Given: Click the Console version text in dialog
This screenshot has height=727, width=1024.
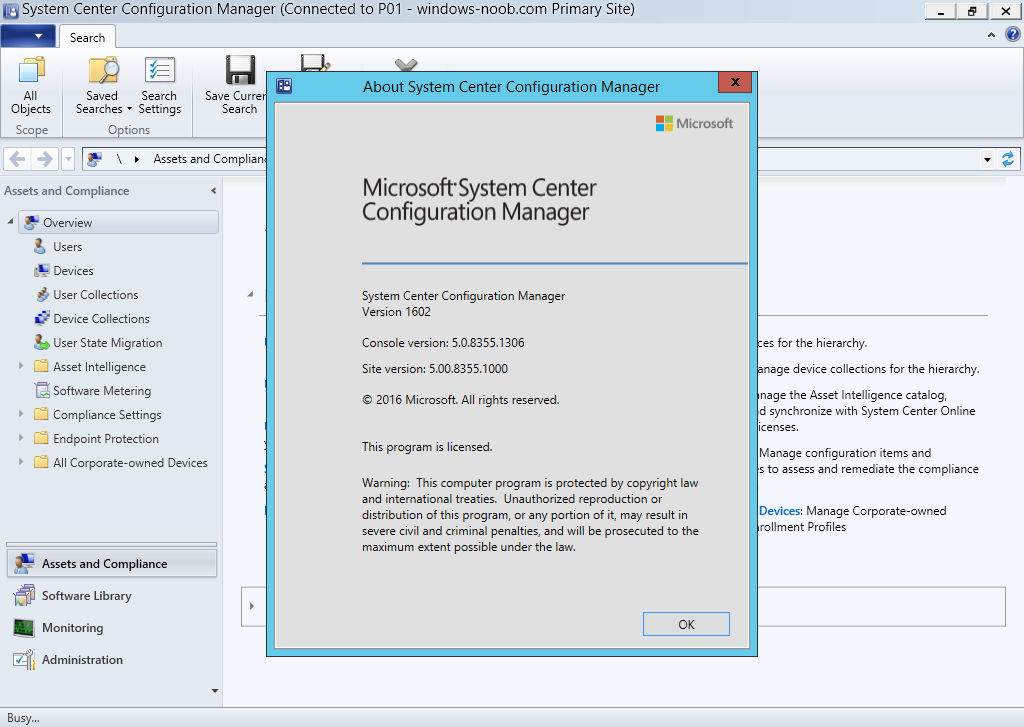Looking at the screenshot, I should pyautogui.click(x=443, y=342).
